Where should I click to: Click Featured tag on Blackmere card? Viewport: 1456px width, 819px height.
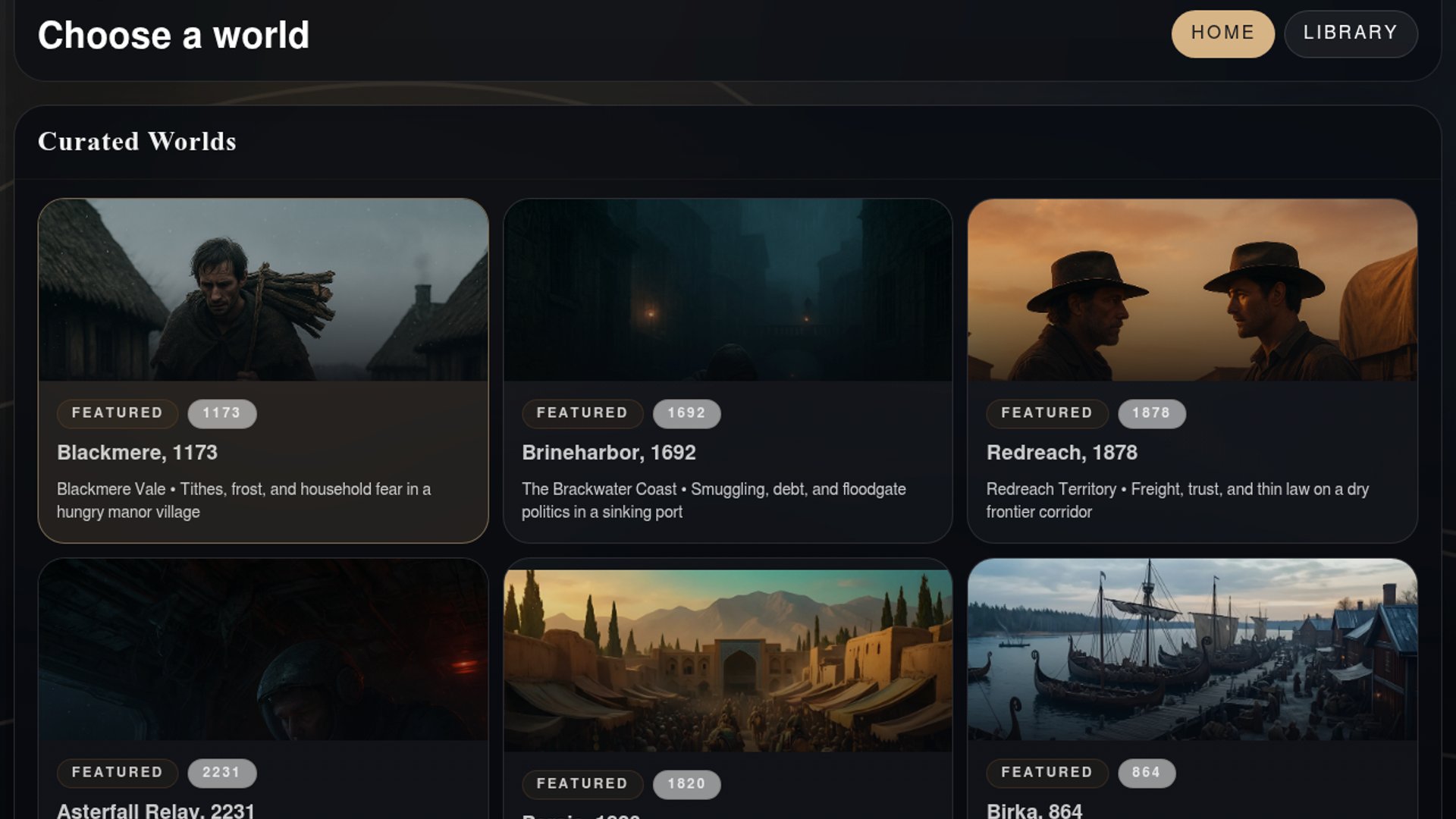[x=118, y=413]
